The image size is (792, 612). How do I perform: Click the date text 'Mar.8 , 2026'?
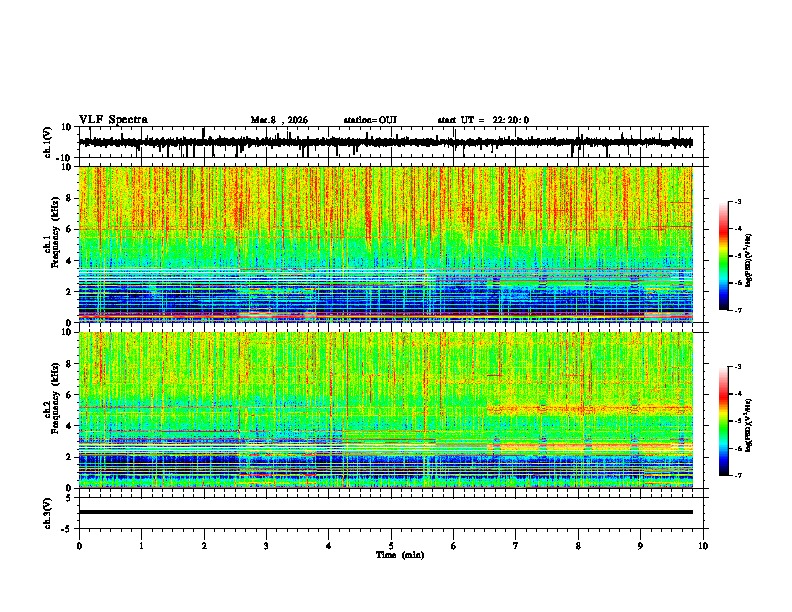(279, 120)
